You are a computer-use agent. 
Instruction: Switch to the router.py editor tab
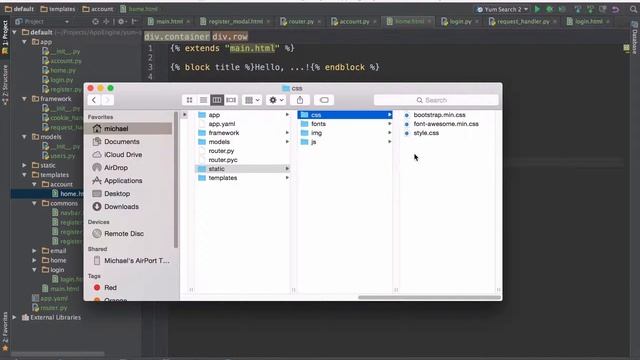[301, 22]
